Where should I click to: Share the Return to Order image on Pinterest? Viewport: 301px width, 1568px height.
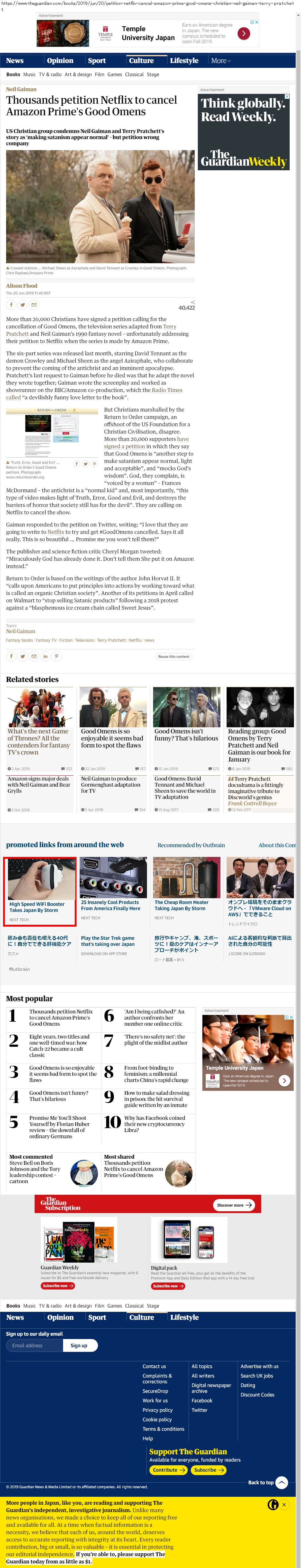tap(94, 464)
